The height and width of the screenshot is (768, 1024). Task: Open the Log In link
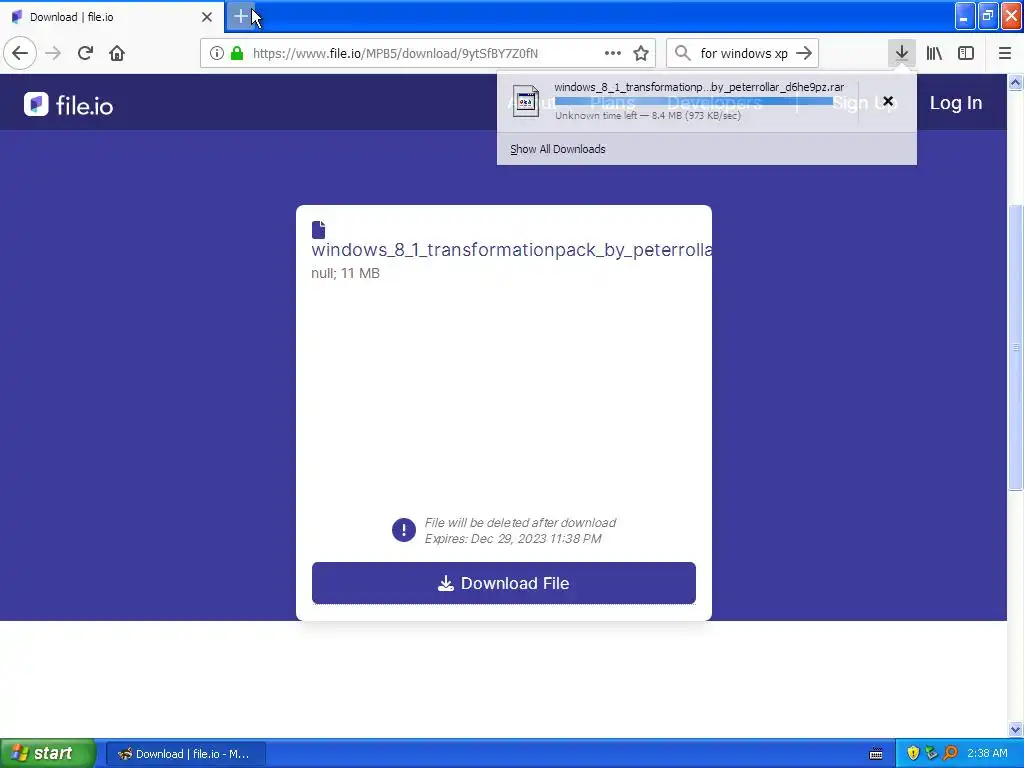(x=955, y=103)
